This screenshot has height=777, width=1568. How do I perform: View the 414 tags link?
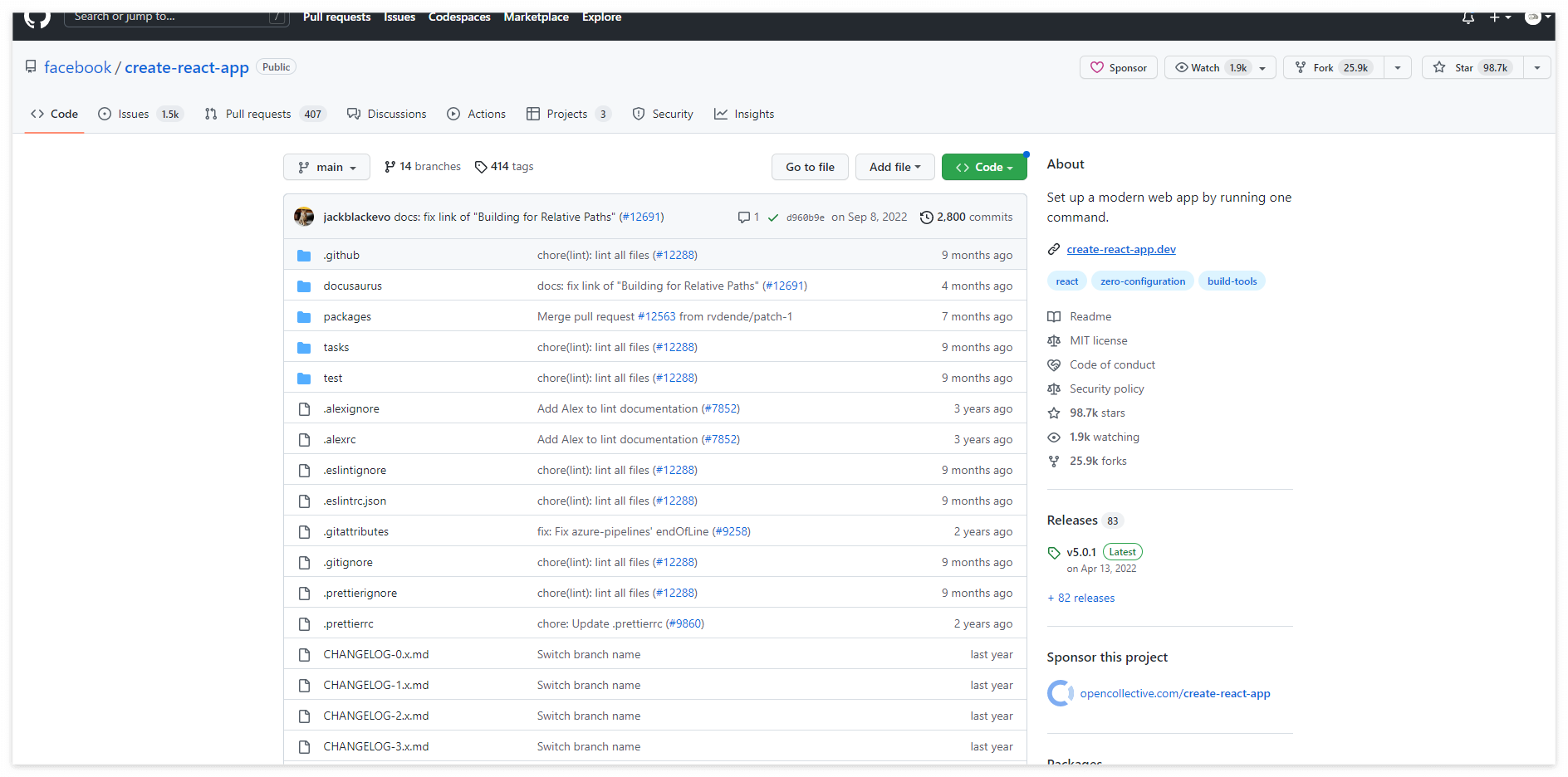click(x=504, y=167)
